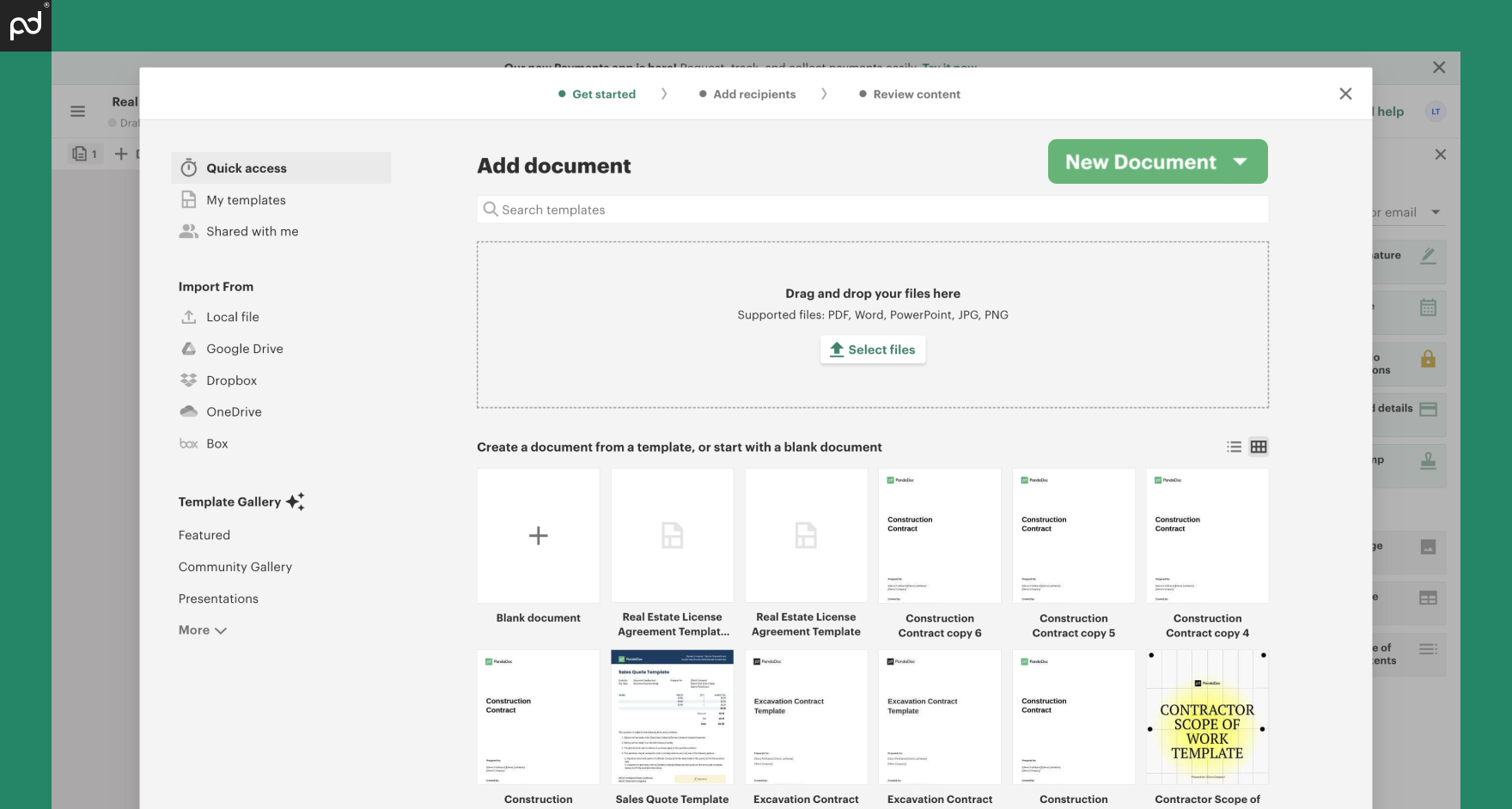Open My templates section

click(246, 200)
